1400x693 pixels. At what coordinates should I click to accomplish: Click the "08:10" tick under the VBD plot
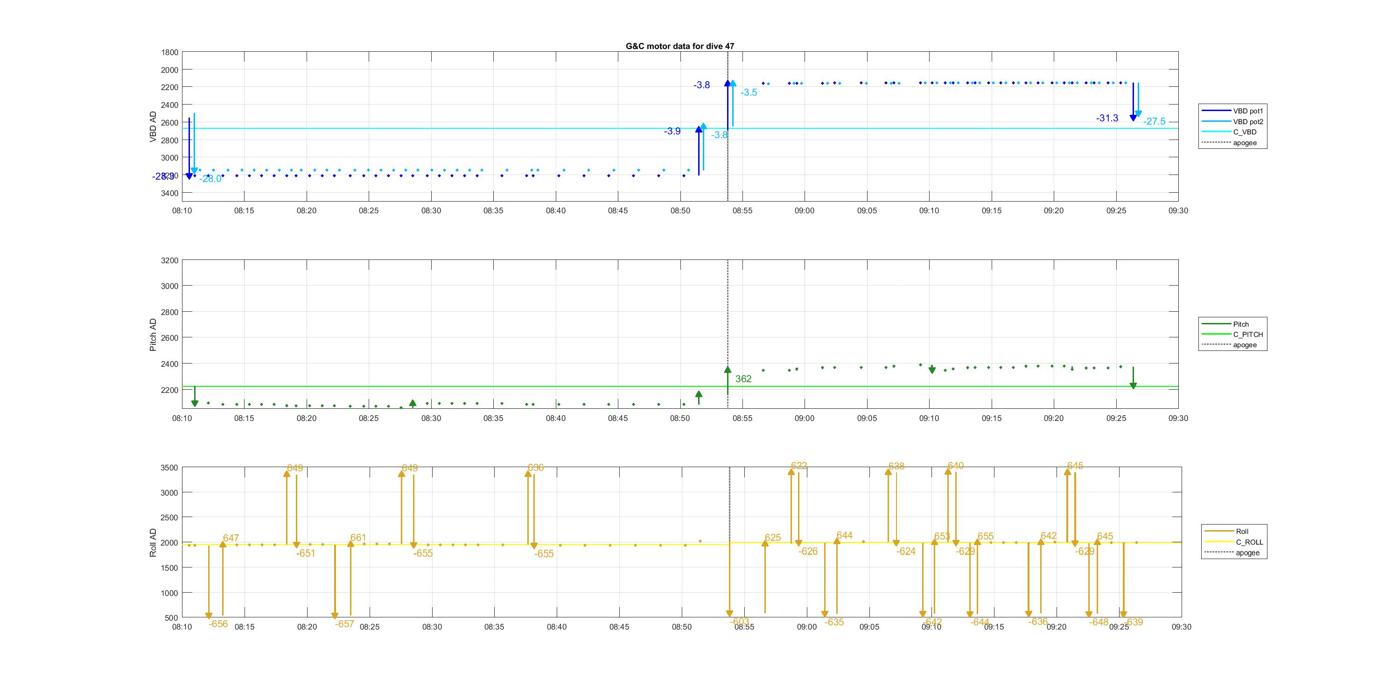point(182,210)
